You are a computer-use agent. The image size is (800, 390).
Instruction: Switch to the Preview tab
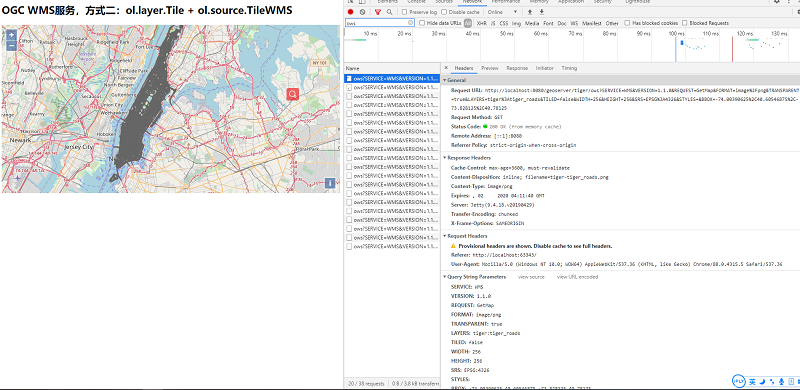[x=490, y=68]
